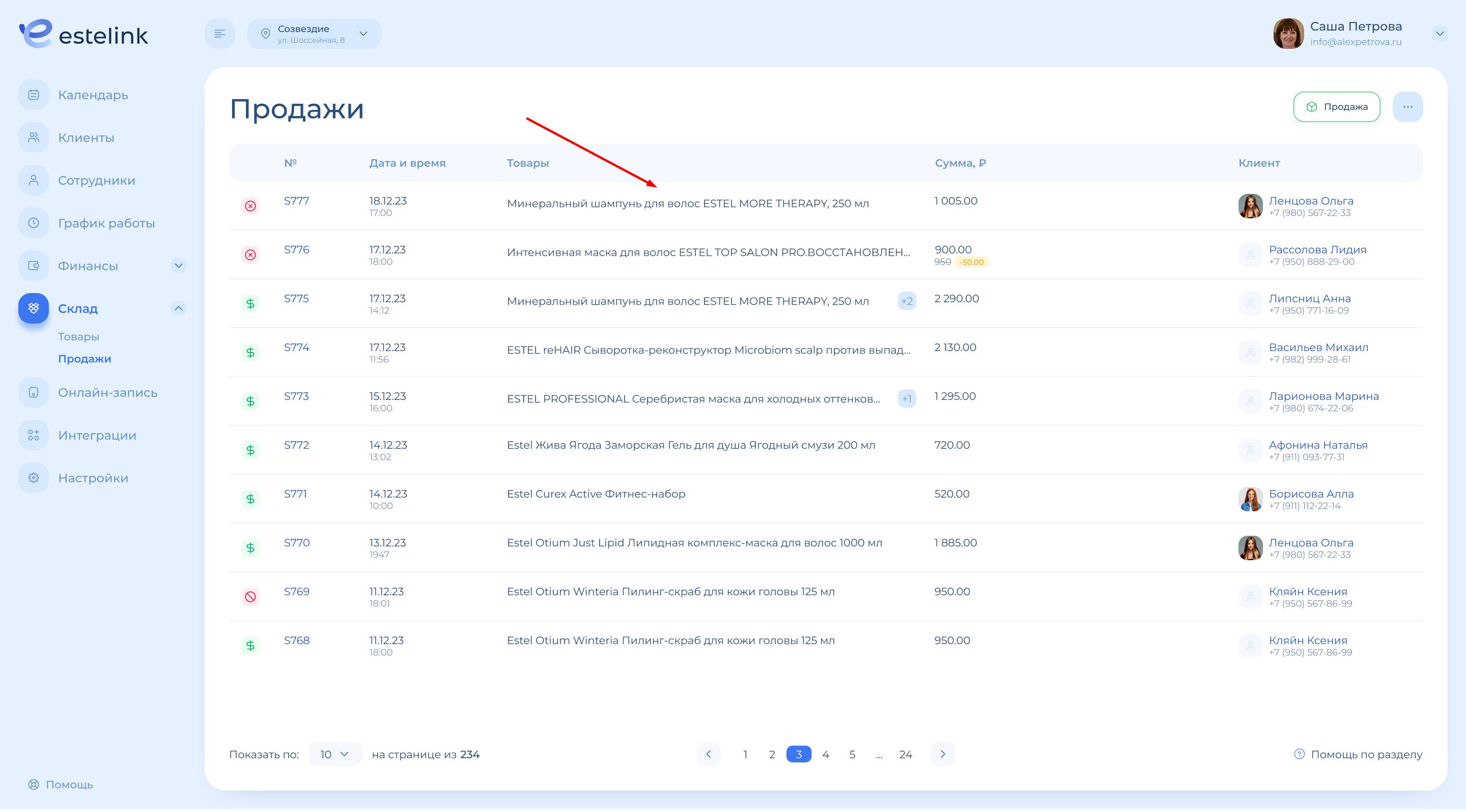
Task: Open sale number S777
Action: tap(296, 201)
